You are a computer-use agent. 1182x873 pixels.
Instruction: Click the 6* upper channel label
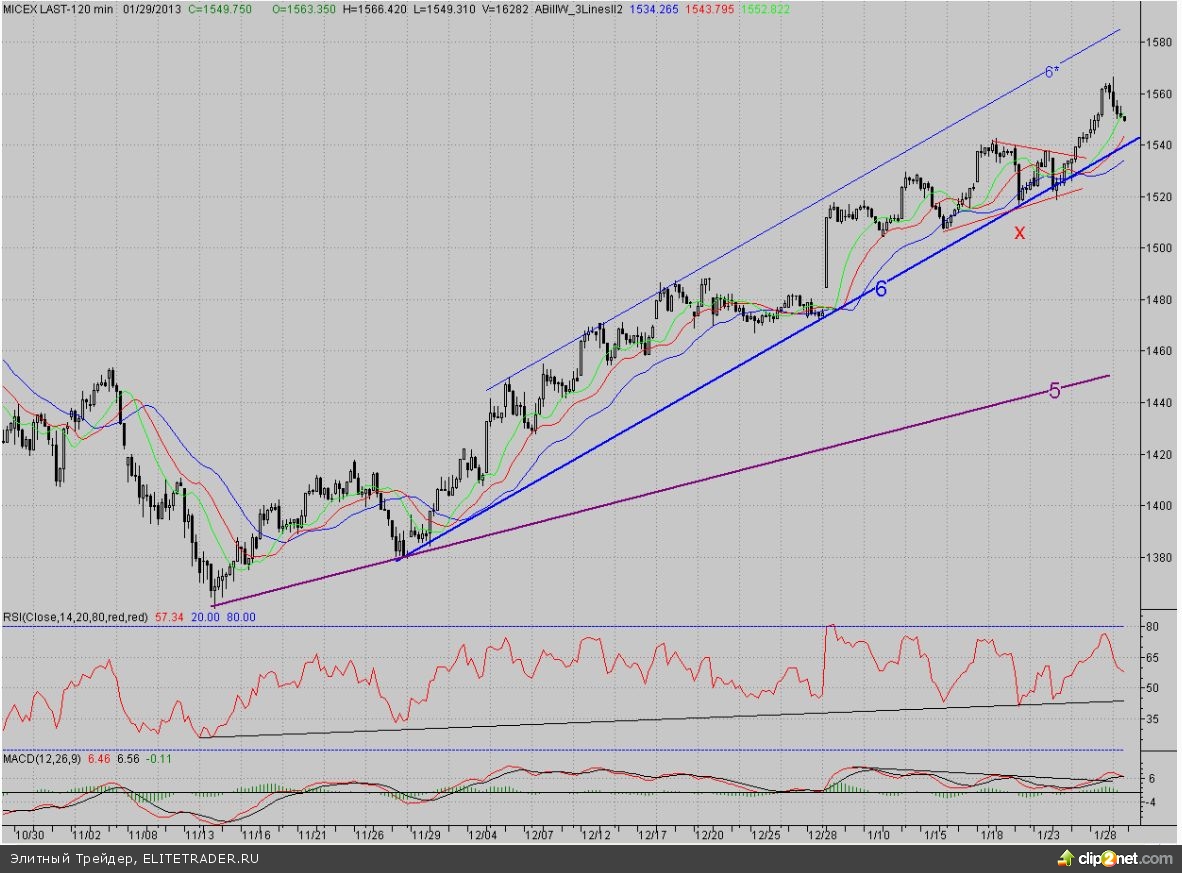coord(1051,72)
